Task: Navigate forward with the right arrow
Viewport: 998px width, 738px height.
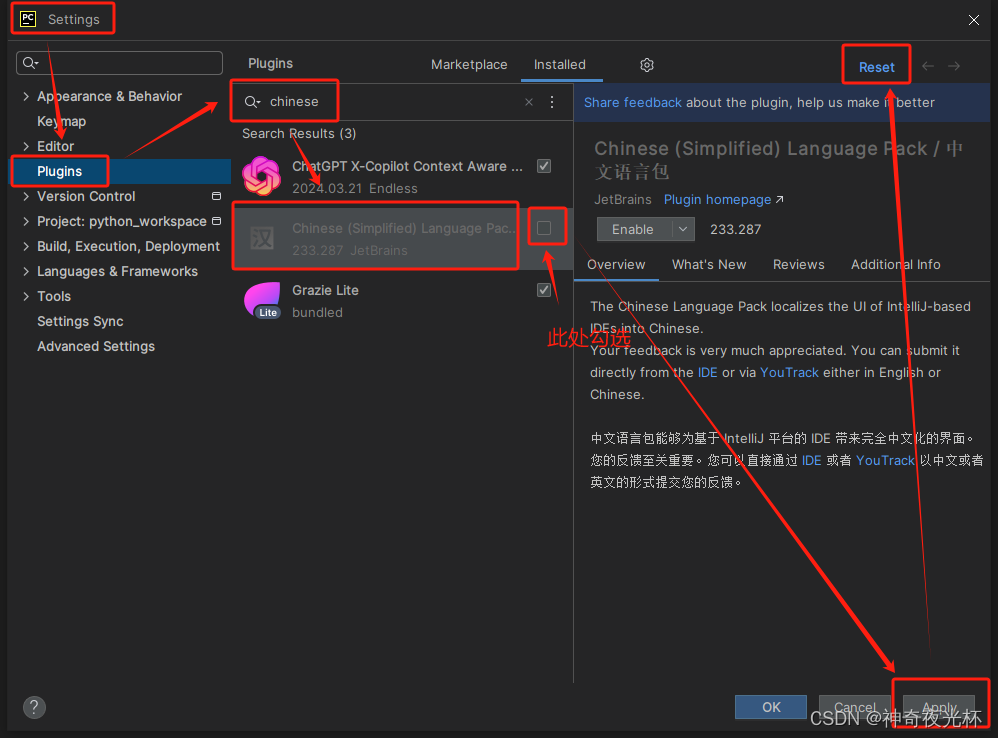Action: [953, 66]
